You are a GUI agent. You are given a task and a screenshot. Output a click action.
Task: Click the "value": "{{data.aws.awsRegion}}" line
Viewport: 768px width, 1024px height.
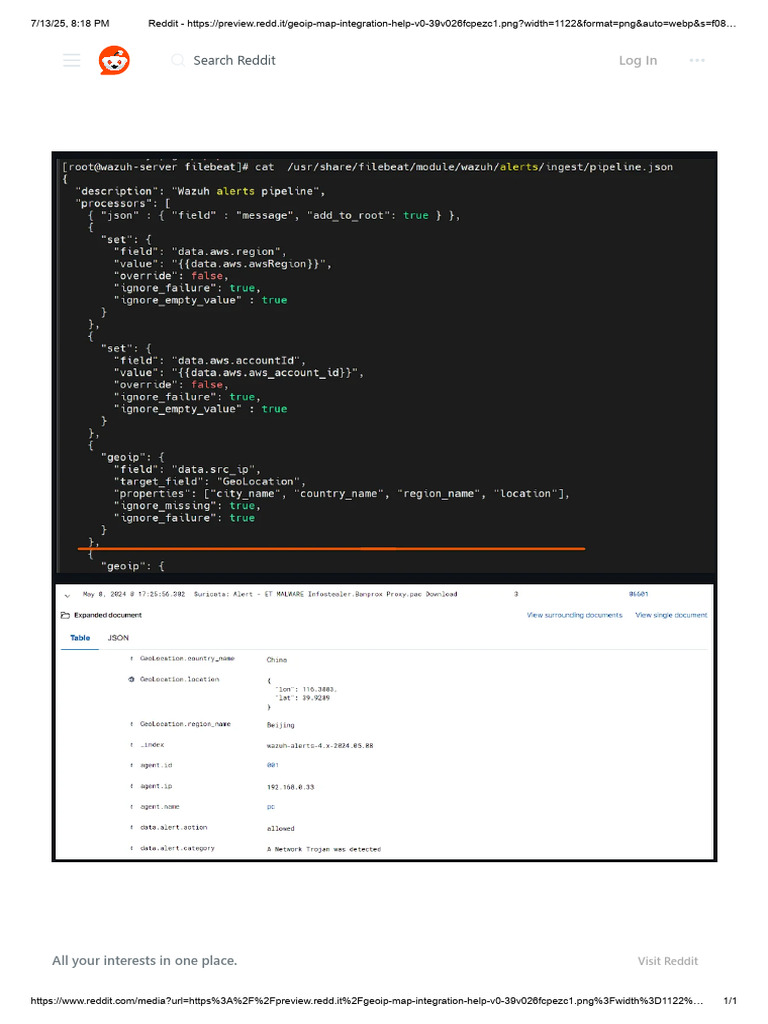[223, 264]
